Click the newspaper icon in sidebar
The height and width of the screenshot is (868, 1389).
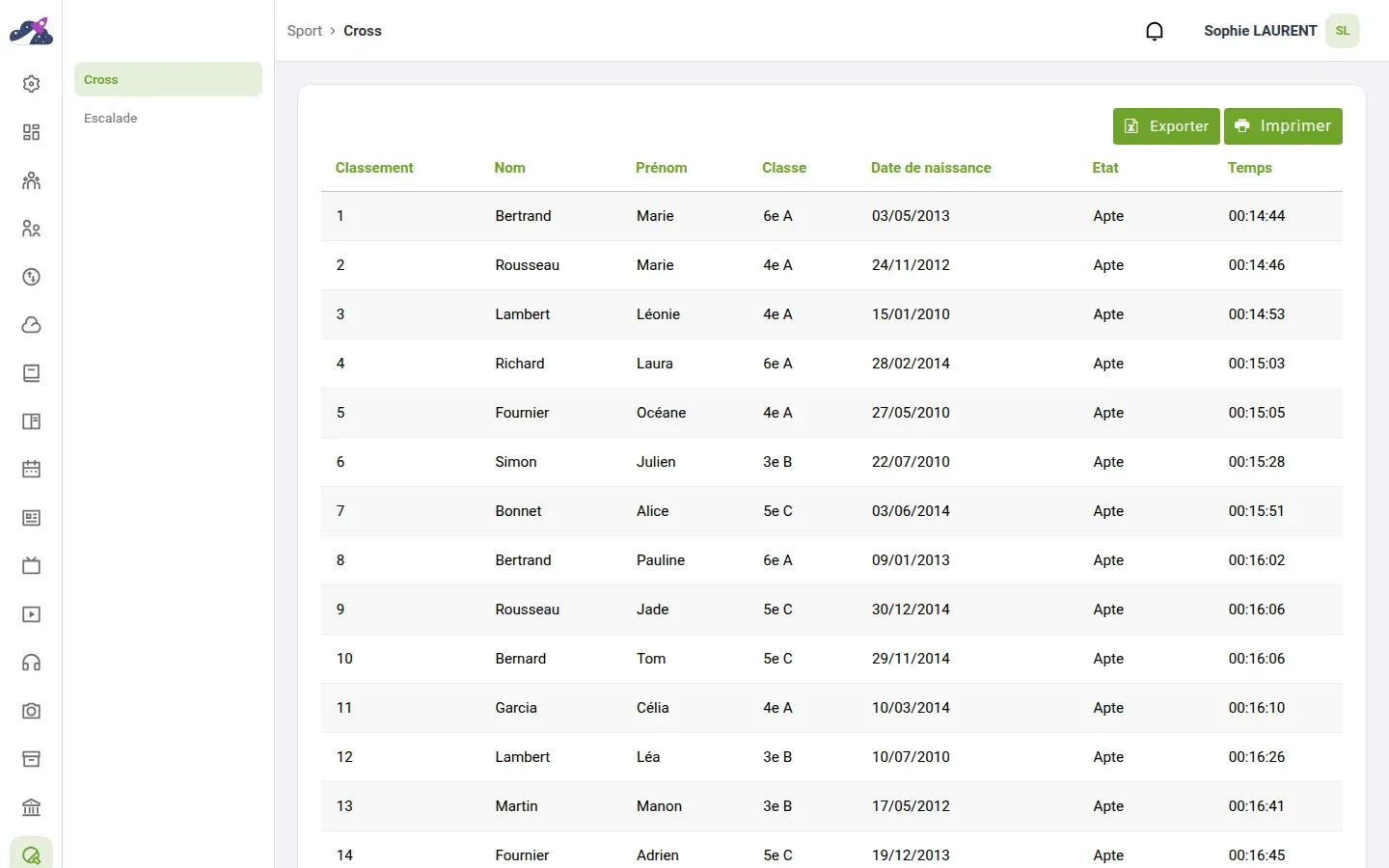(31, 518)
